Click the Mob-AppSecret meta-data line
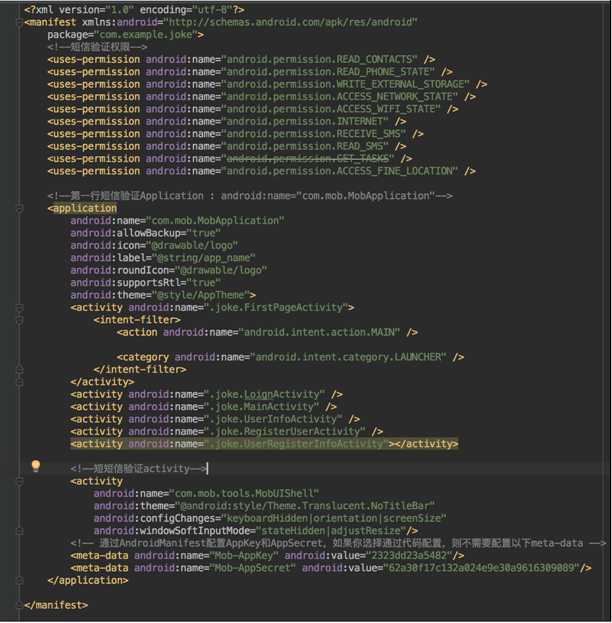Screen dimensions: 612x623 pos(331,568)
